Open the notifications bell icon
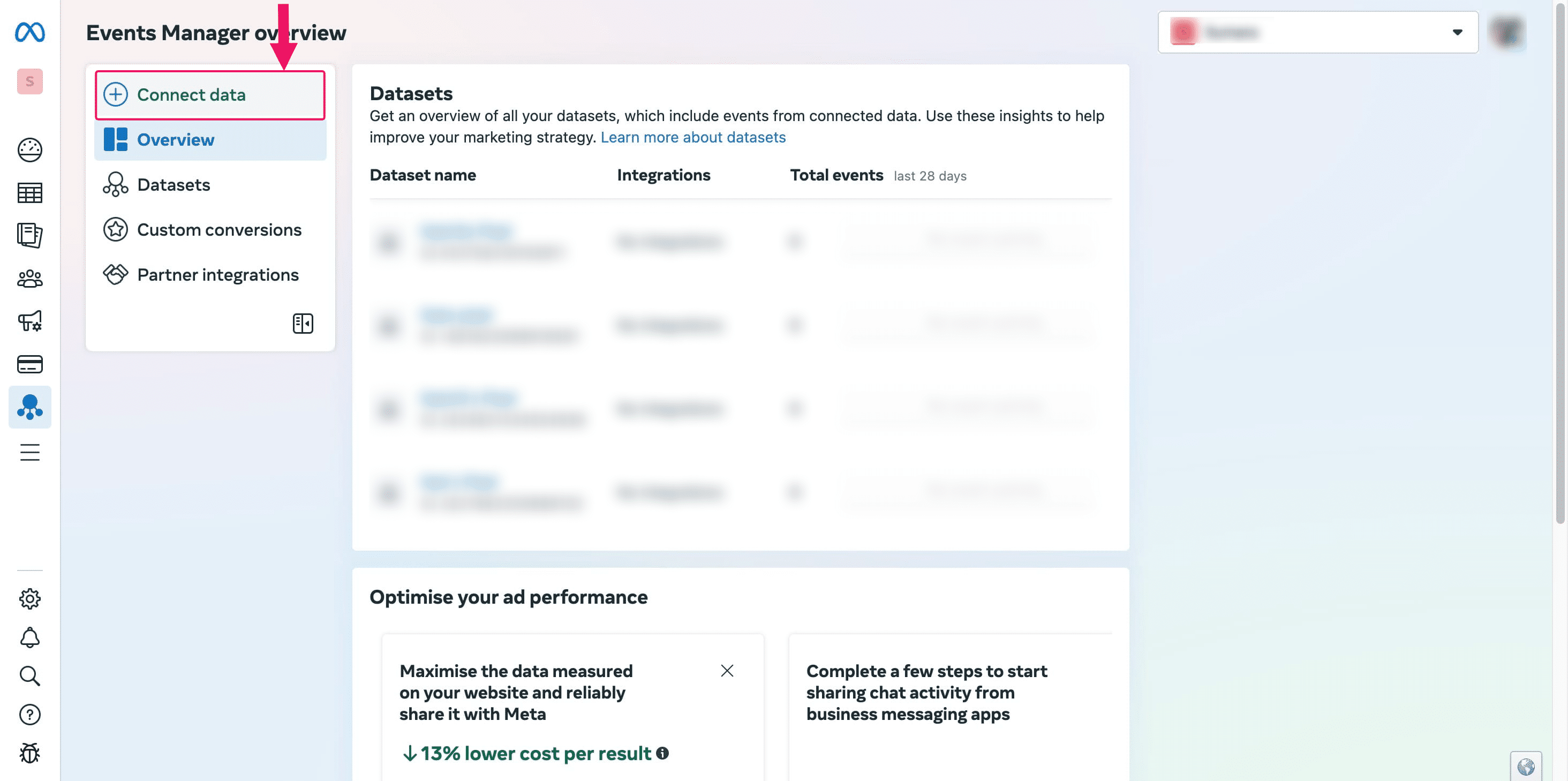This screenshot has width=1568, height=781. coord(30,638)
